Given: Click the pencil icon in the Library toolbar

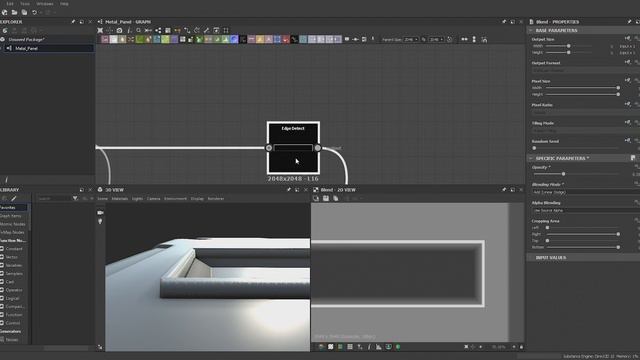Looking at the screenshot, I should coord(14,198).
